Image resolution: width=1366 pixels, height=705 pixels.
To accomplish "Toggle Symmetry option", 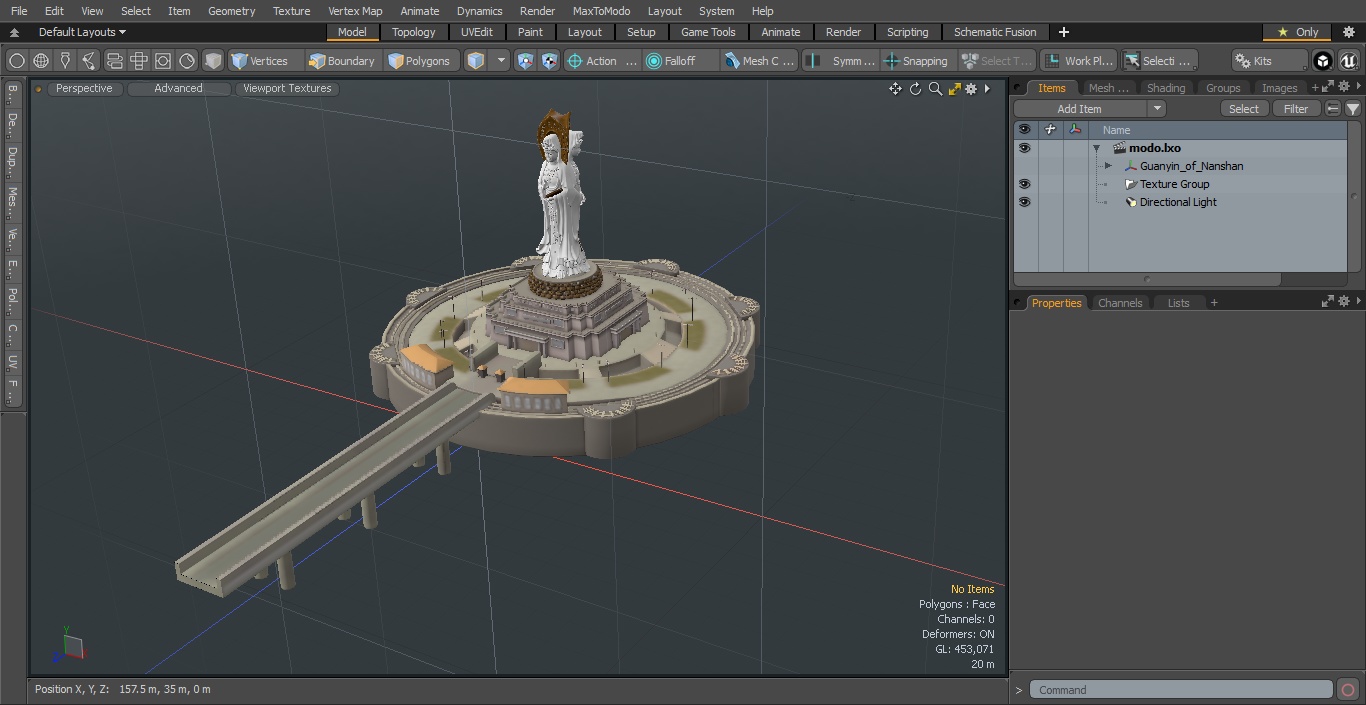I will [842, 61].
